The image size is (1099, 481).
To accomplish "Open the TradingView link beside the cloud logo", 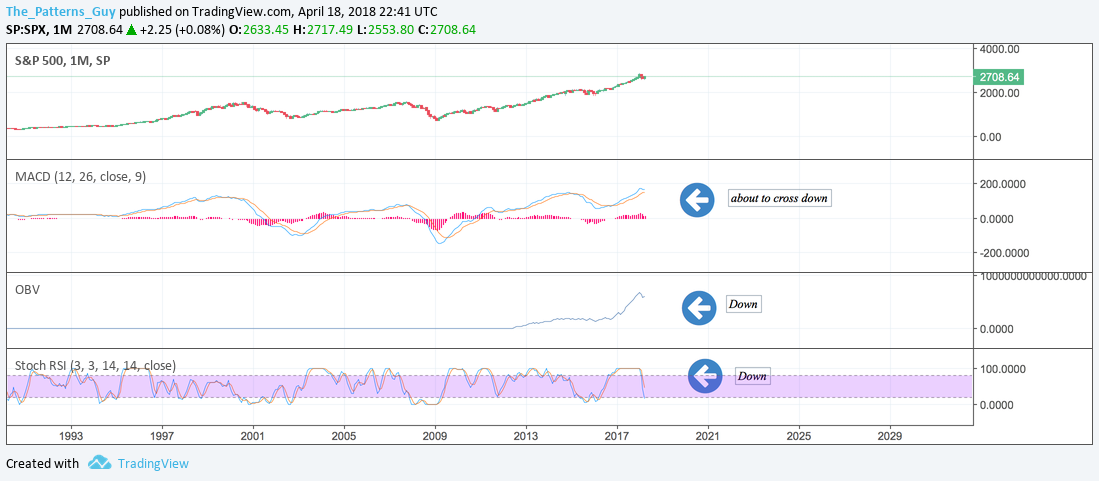I will pos(153,463).
